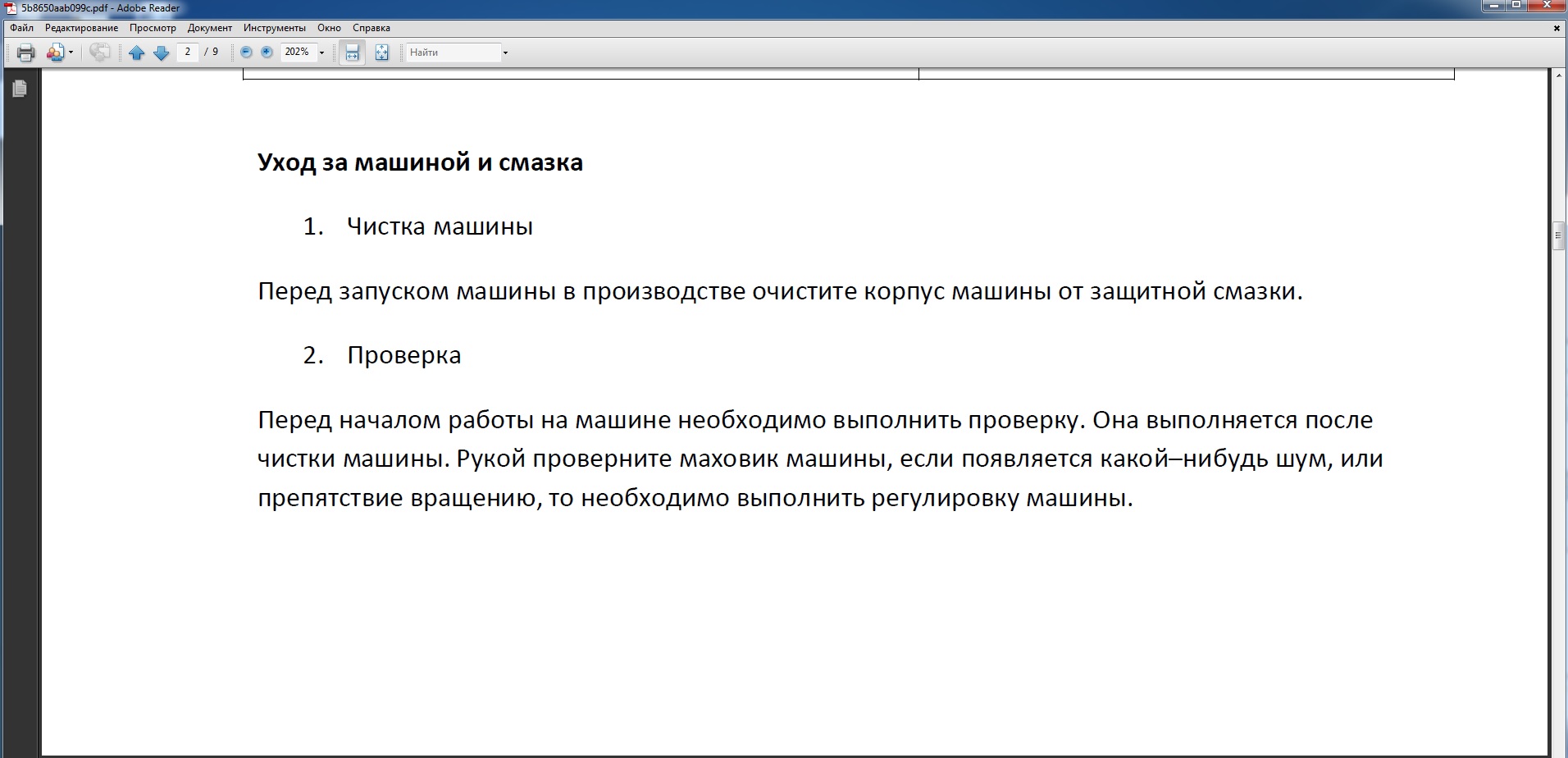Zoom in with the plus button
1568x758 pixels.
click(x=267, y=52)
